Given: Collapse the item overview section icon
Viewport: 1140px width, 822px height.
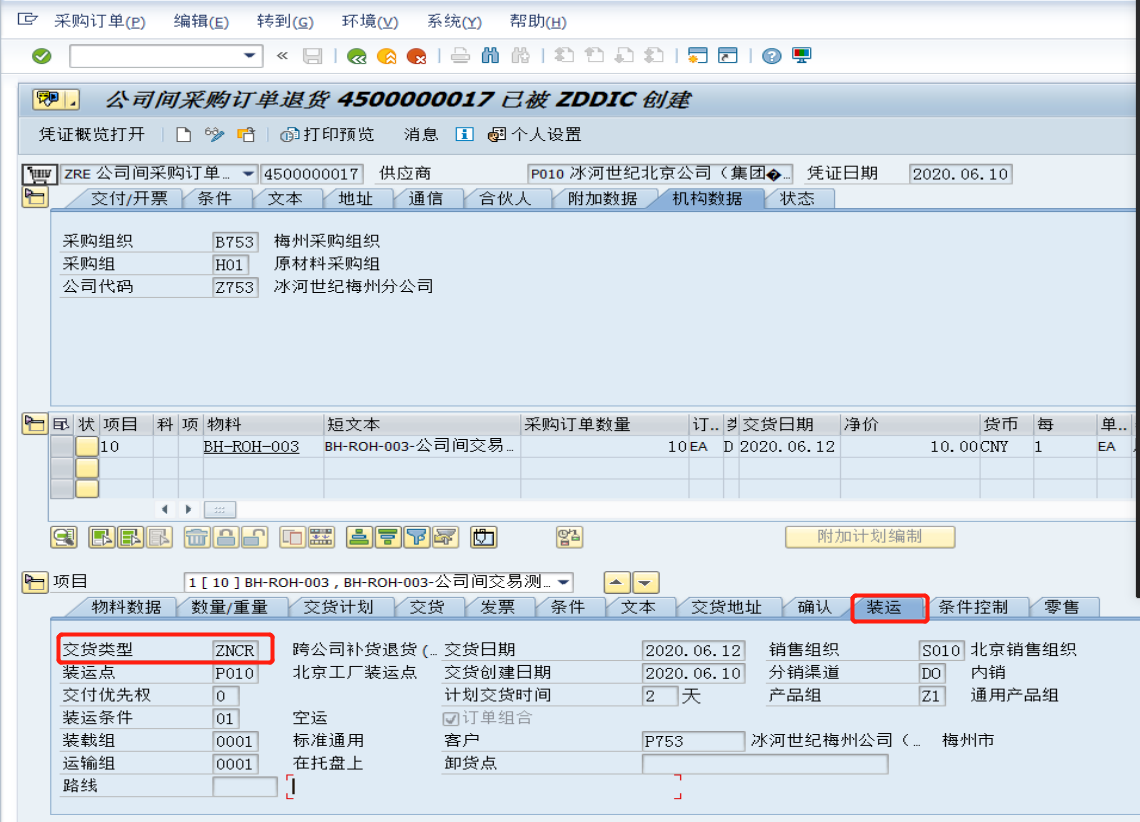Looking at the screenshot, I should 35,424.
